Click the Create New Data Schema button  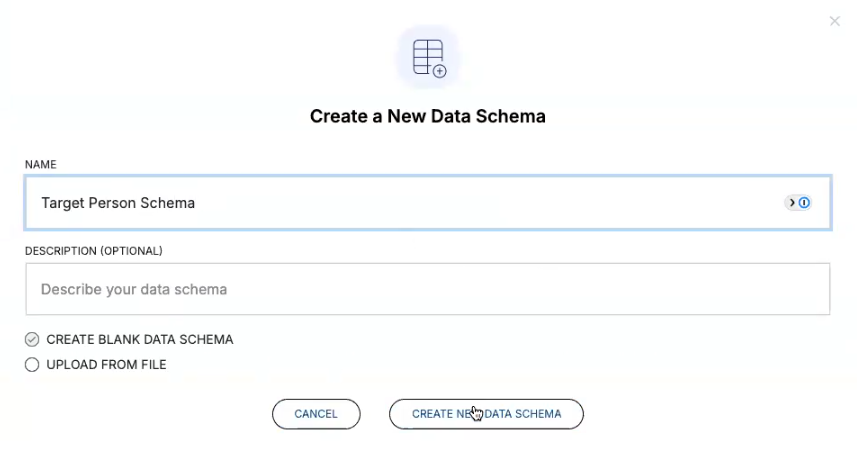pyautogui.click(x=486, y=414)
